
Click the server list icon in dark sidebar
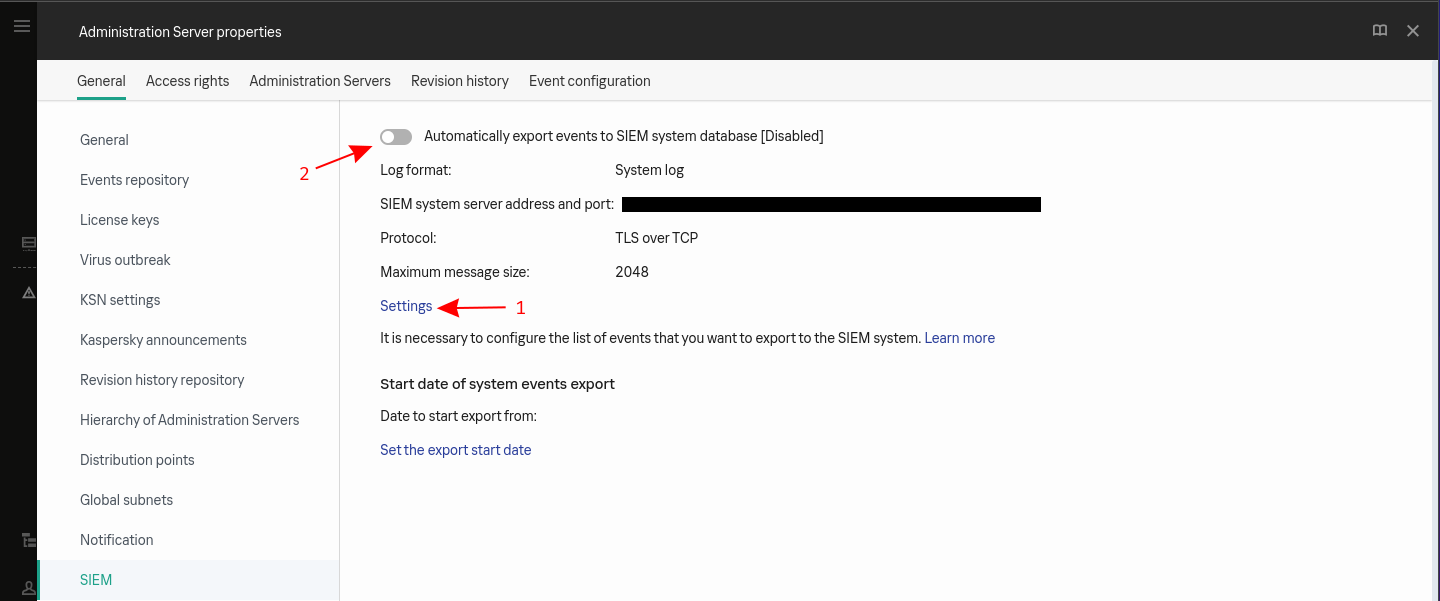pos(29,242)
